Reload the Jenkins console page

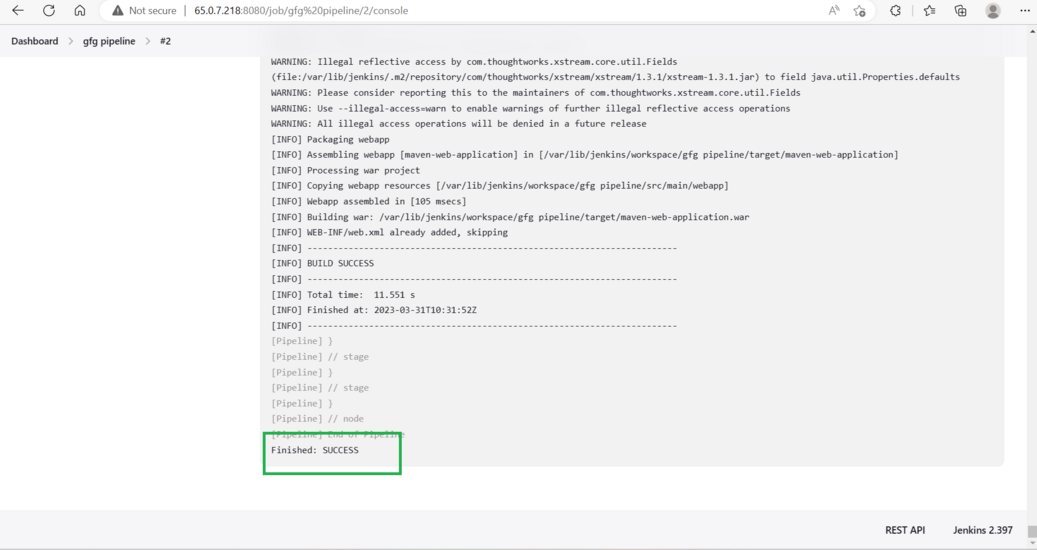tap(49, 11)
